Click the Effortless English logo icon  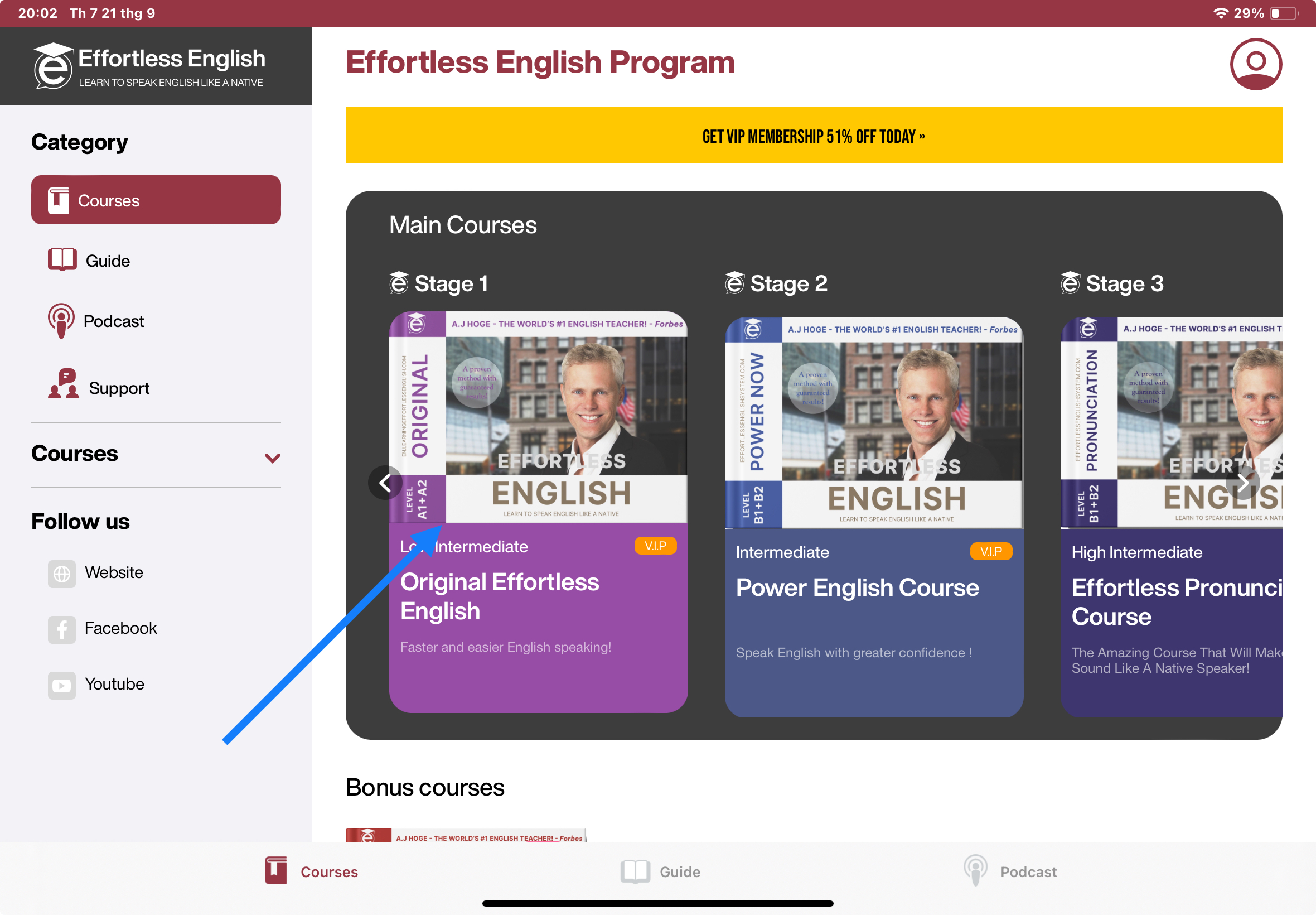[54, 66]
